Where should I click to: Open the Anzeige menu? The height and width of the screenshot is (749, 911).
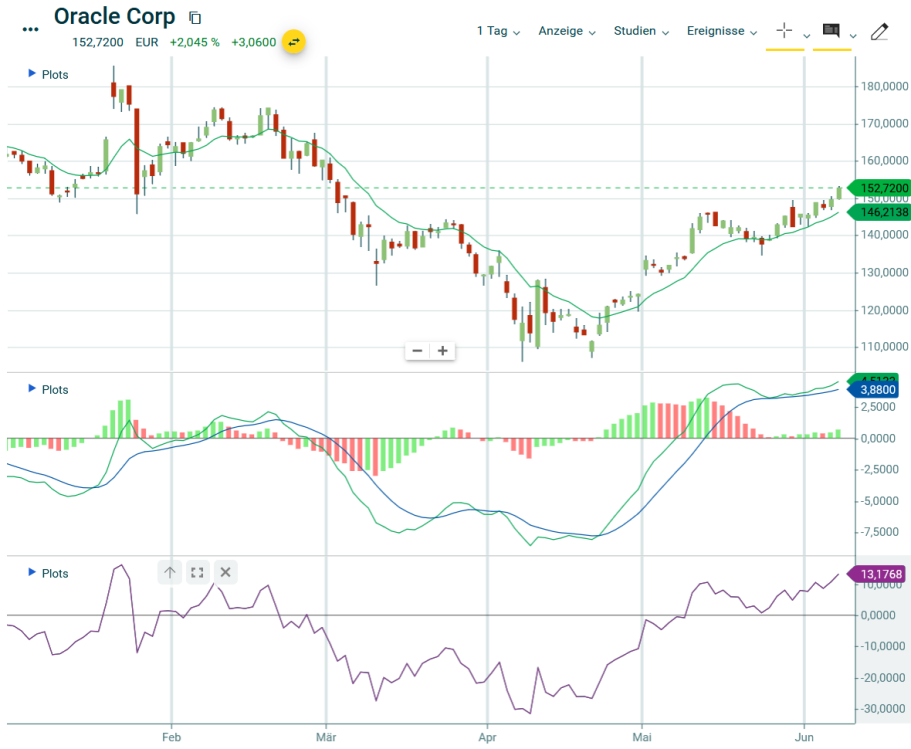[567, 31]
